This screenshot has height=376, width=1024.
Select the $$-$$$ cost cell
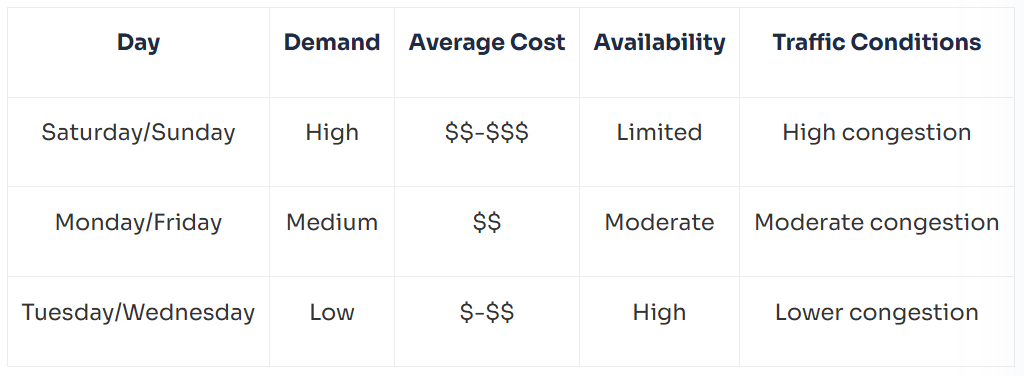point(487,133)
